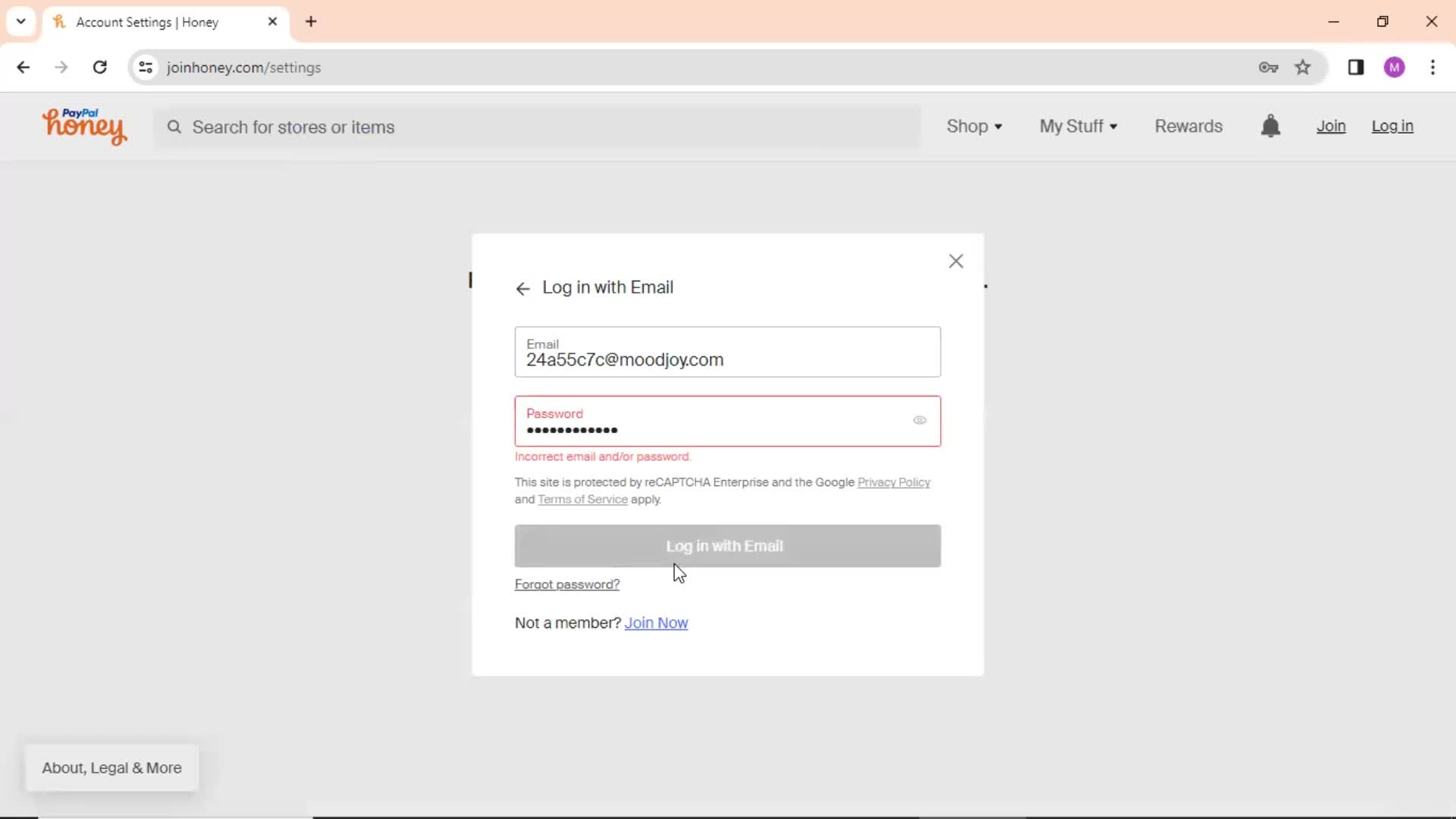1456x819 pixels.
Task: Reload the page
Action: pyautogui.click(x=99, y=67)
